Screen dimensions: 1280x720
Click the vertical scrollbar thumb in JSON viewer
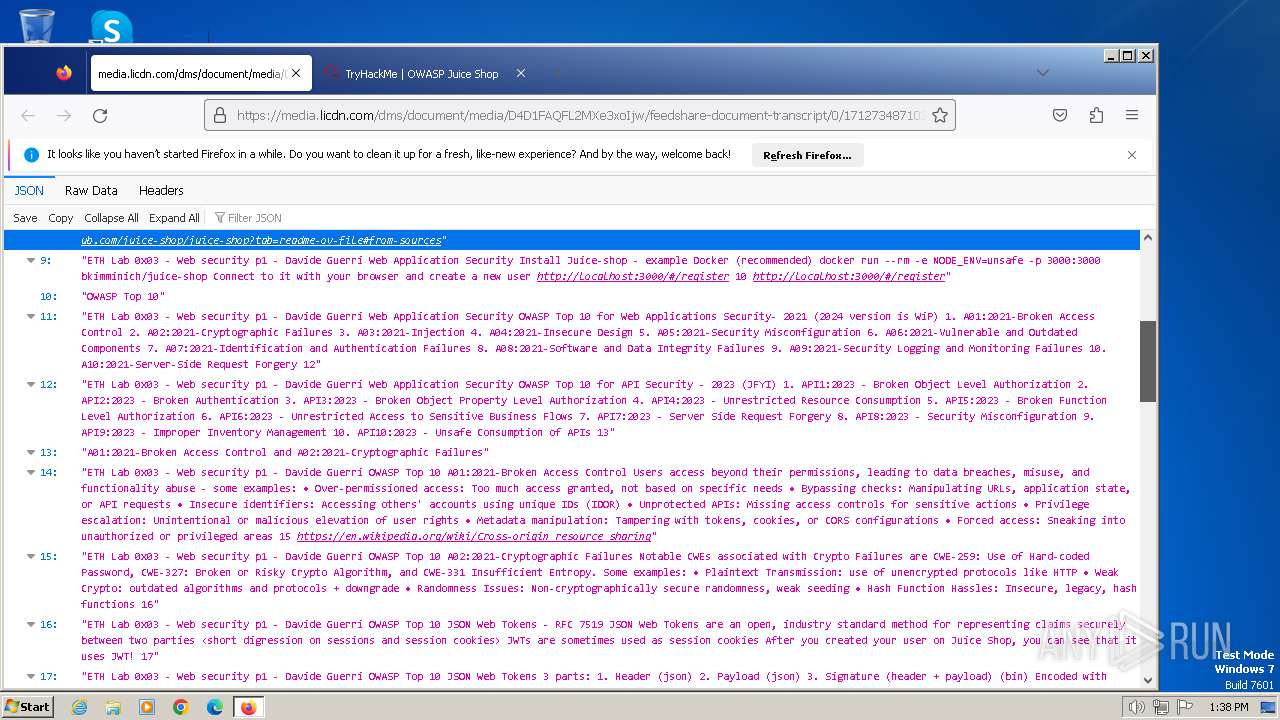1147,361
